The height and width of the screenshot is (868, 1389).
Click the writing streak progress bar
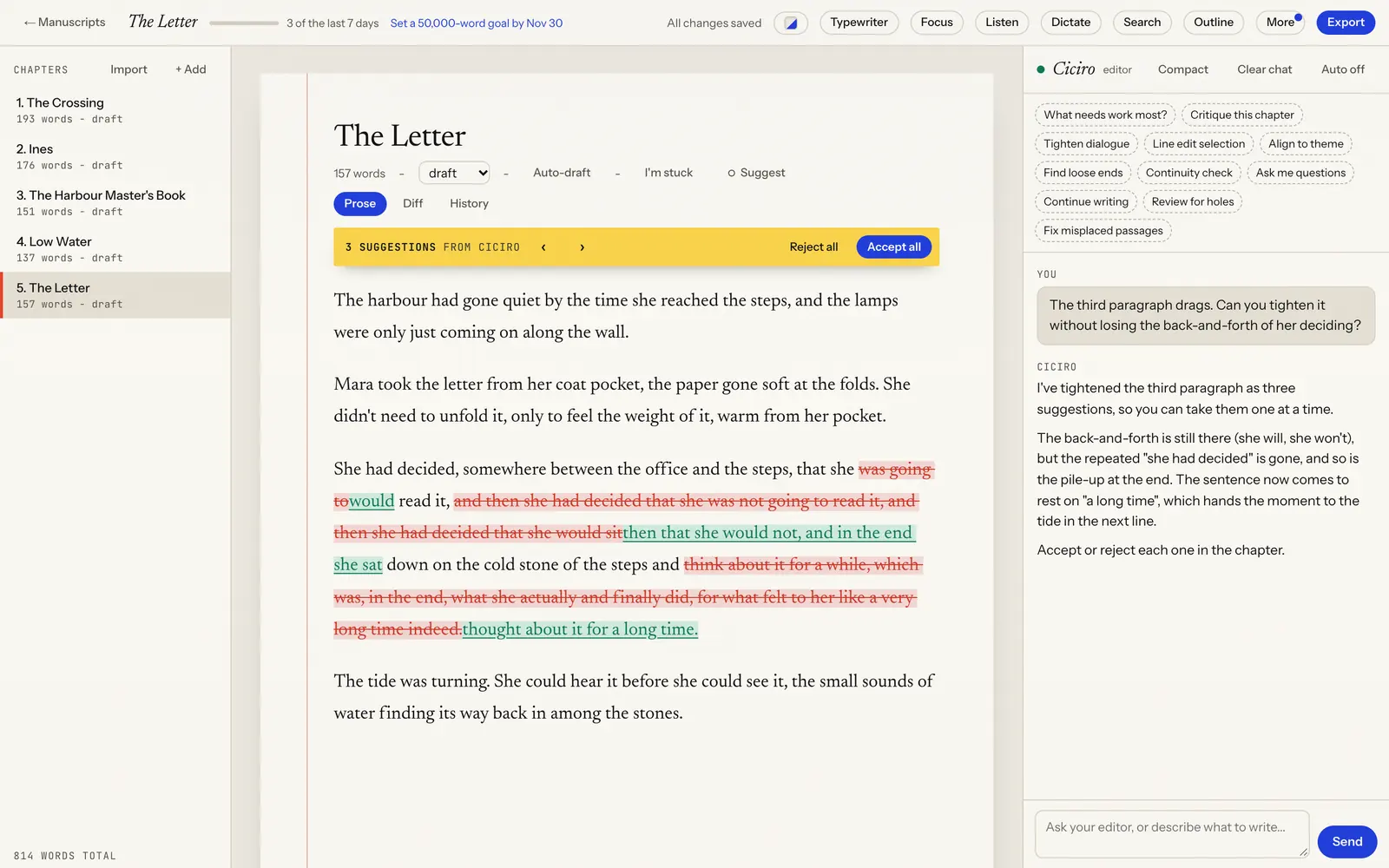244,23
